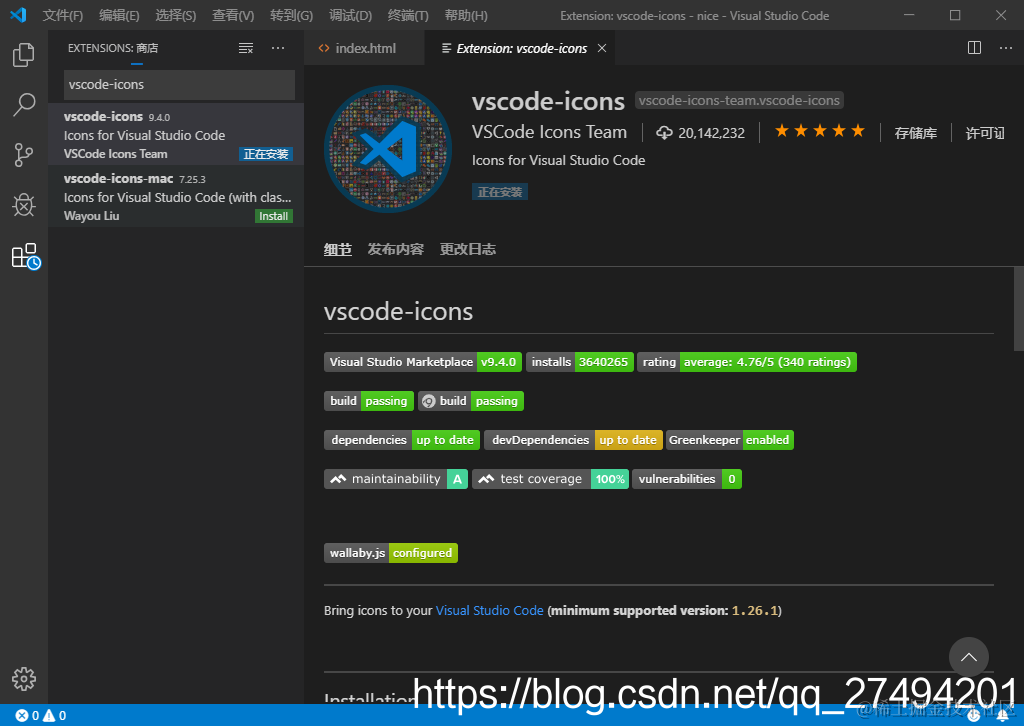Switch to the 细节 details tab
The image size is (1024, 726).
pyautogui.click(x=338, y=249)
